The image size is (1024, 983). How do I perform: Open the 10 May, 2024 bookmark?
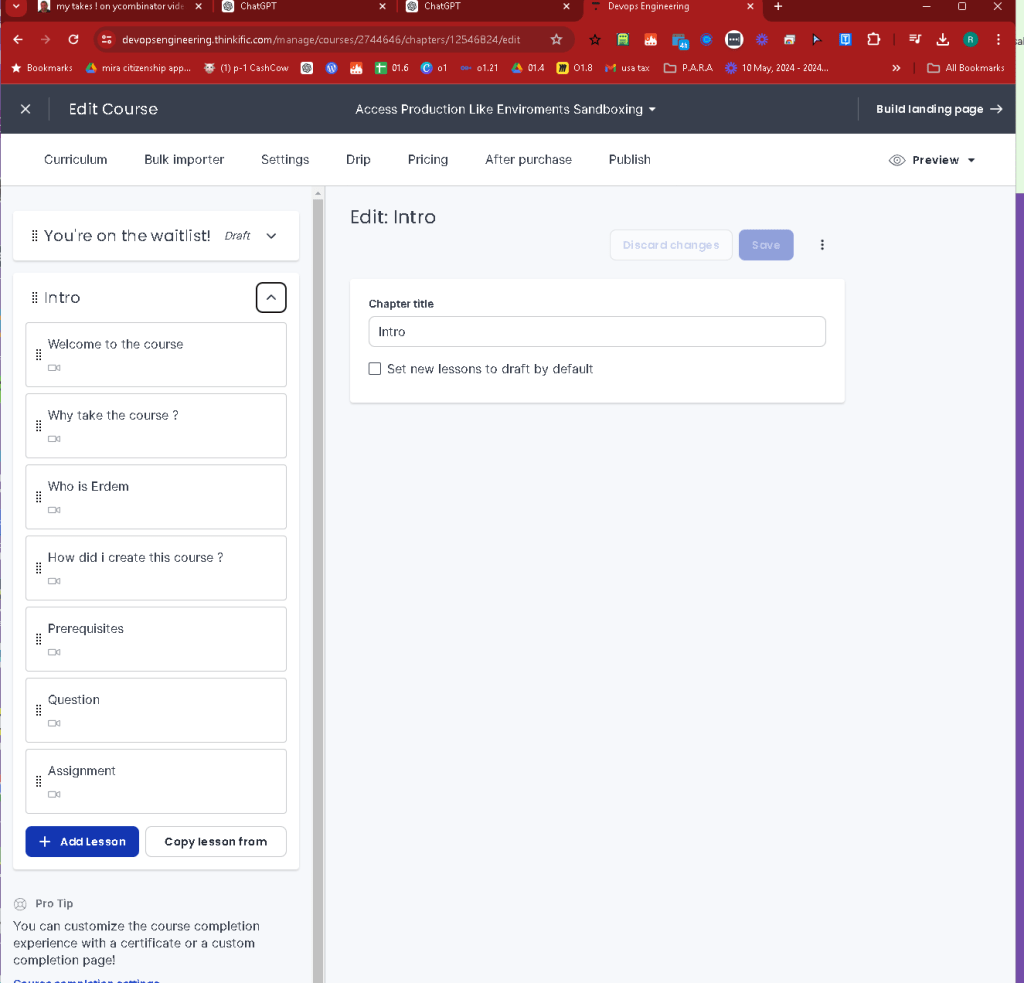tap(777, 68)
